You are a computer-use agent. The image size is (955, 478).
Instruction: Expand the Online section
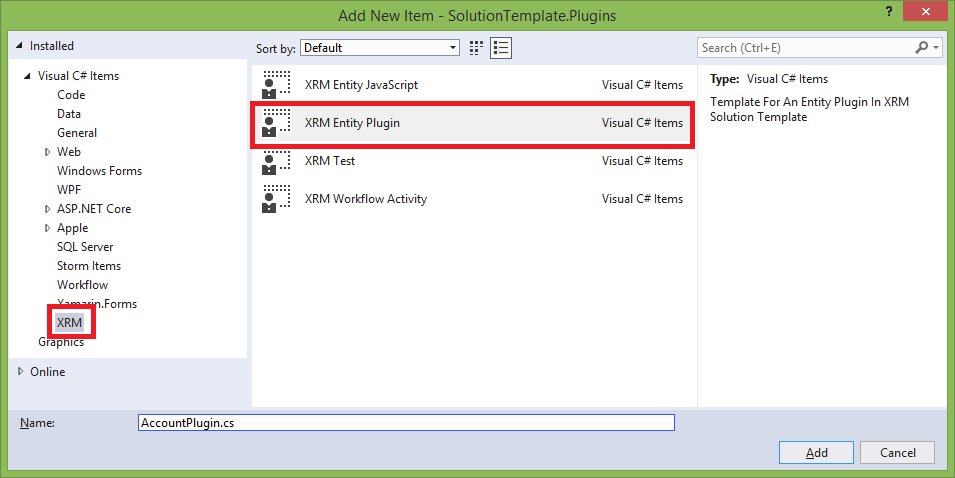(x=22, y=372)
